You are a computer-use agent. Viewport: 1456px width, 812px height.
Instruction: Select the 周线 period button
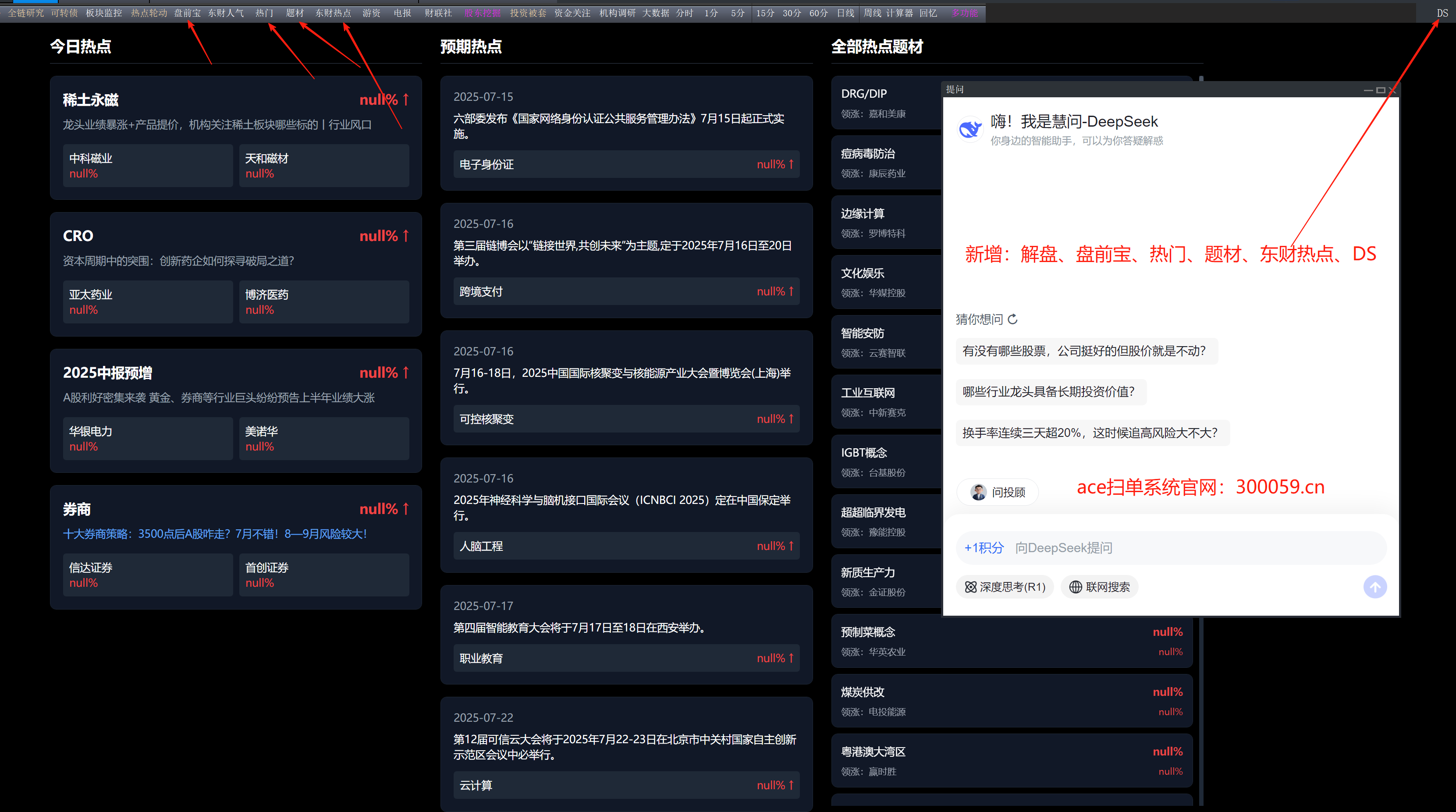click(x=872, y=13)
